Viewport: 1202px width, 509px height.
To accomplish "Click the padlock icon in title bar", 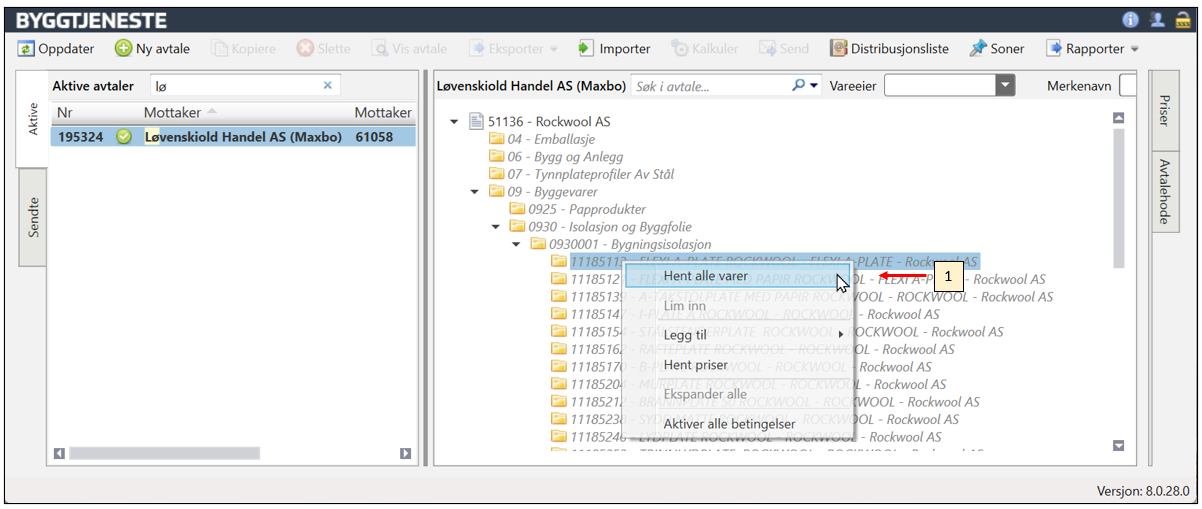I will point(1182,20).
